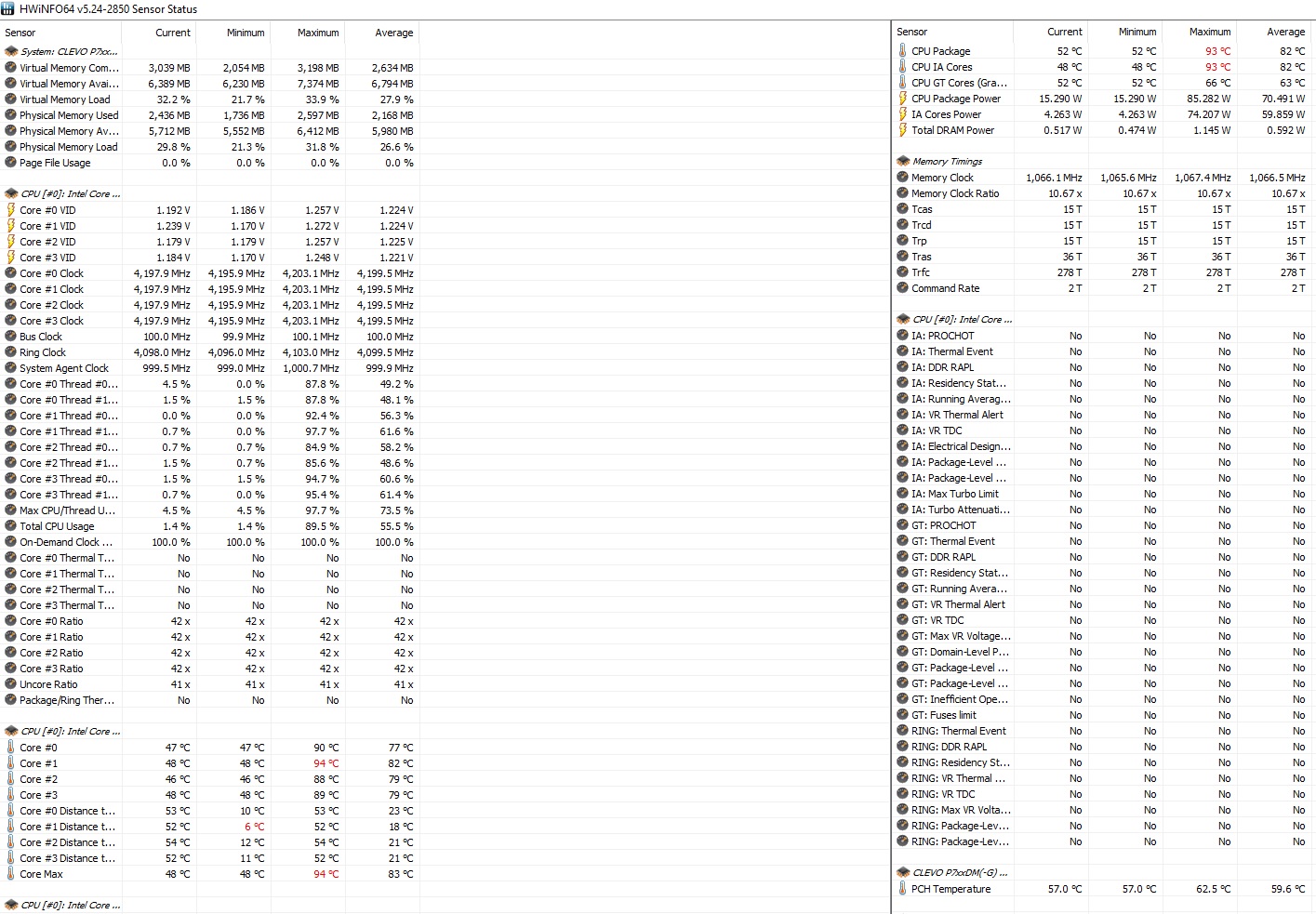Click the red 93 °C CPU Package maximum
The width and height of the screenshot is (1316, 914).
click(x=1217, y=50)
